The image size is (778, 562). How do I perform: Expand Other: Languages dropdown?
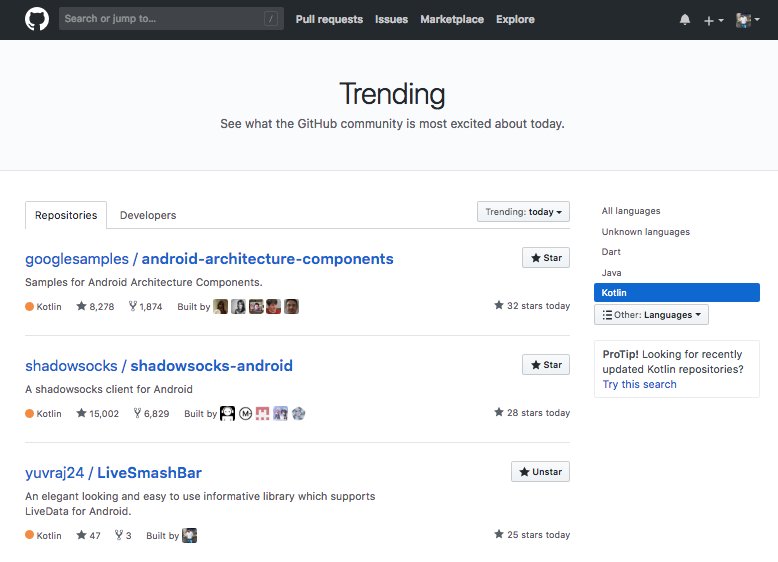click(651, 315)
